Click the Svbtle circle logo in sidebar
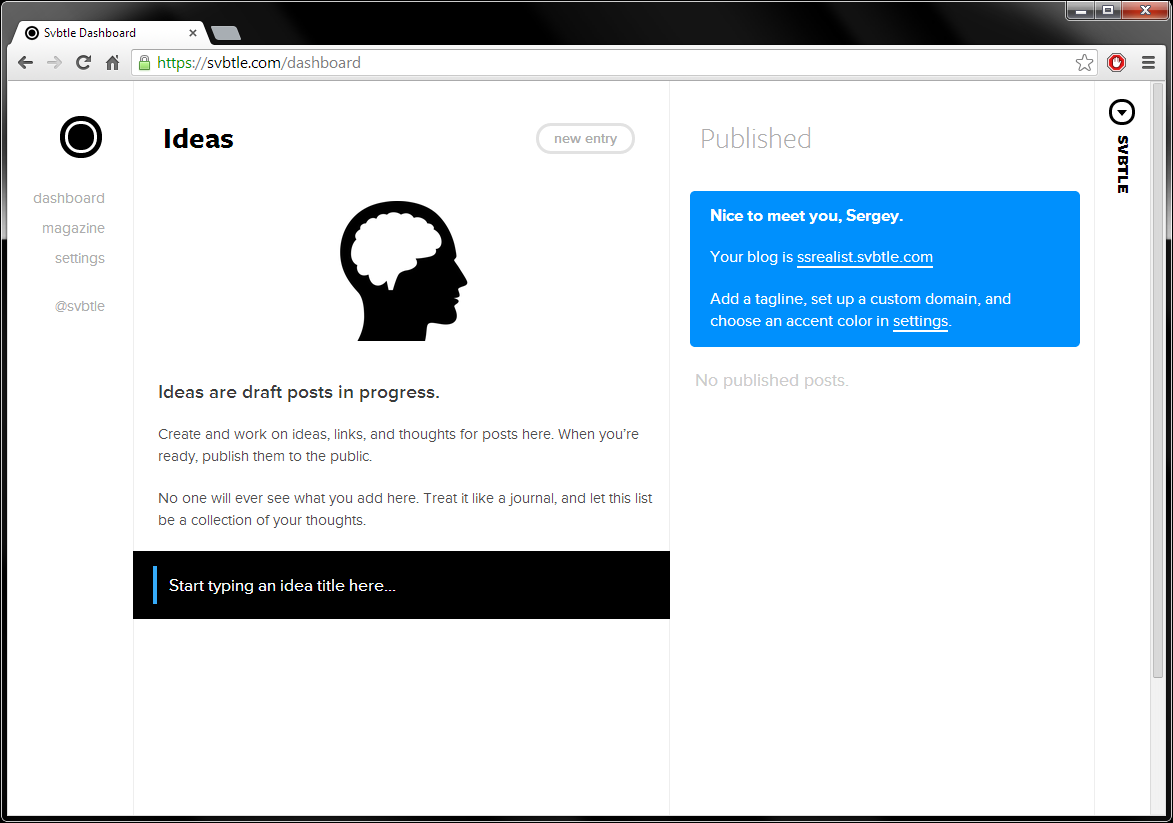The height and width of the screenshot is (823, 1173). (81, 137)
